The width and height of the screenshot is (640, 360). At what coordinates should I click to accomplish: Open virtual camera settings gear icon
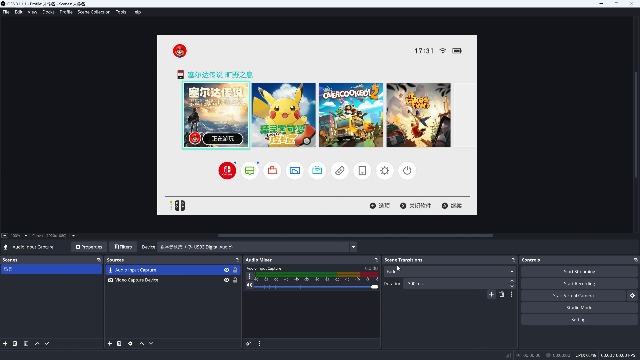click(x=632, y=296)
